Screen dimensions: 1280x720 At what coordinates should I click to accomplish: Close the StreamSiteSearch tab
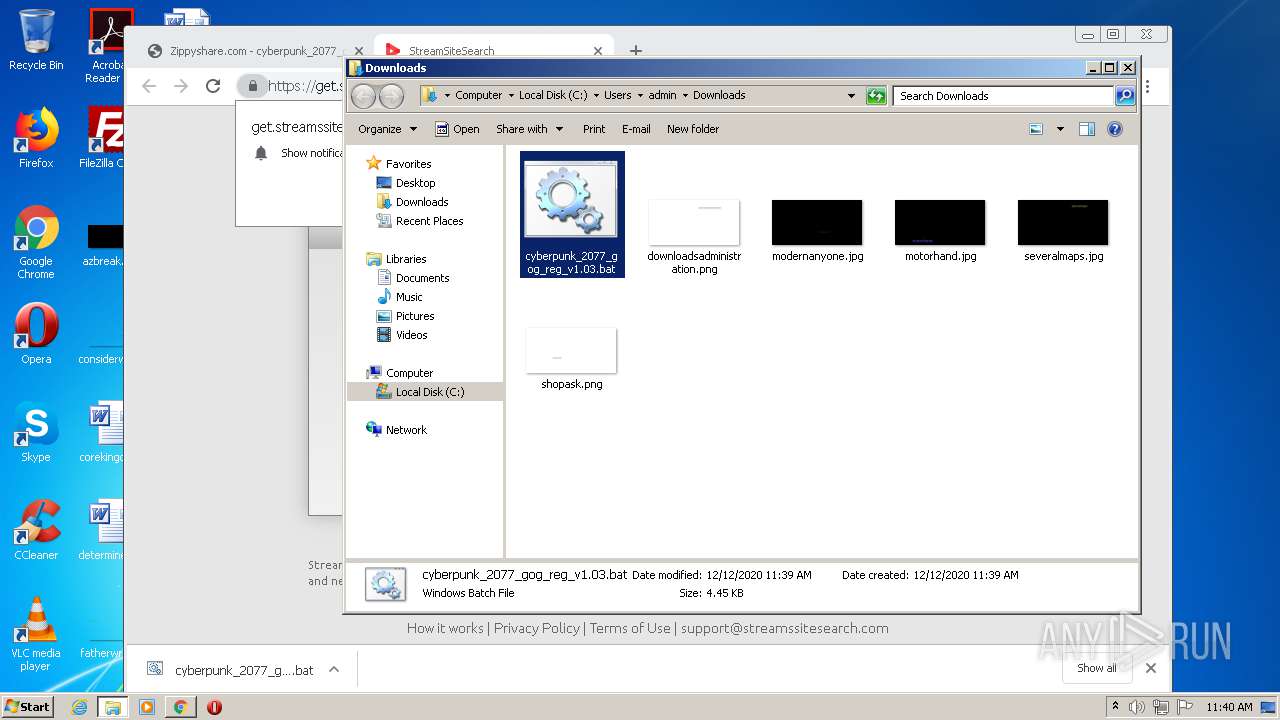click(598, 51)
